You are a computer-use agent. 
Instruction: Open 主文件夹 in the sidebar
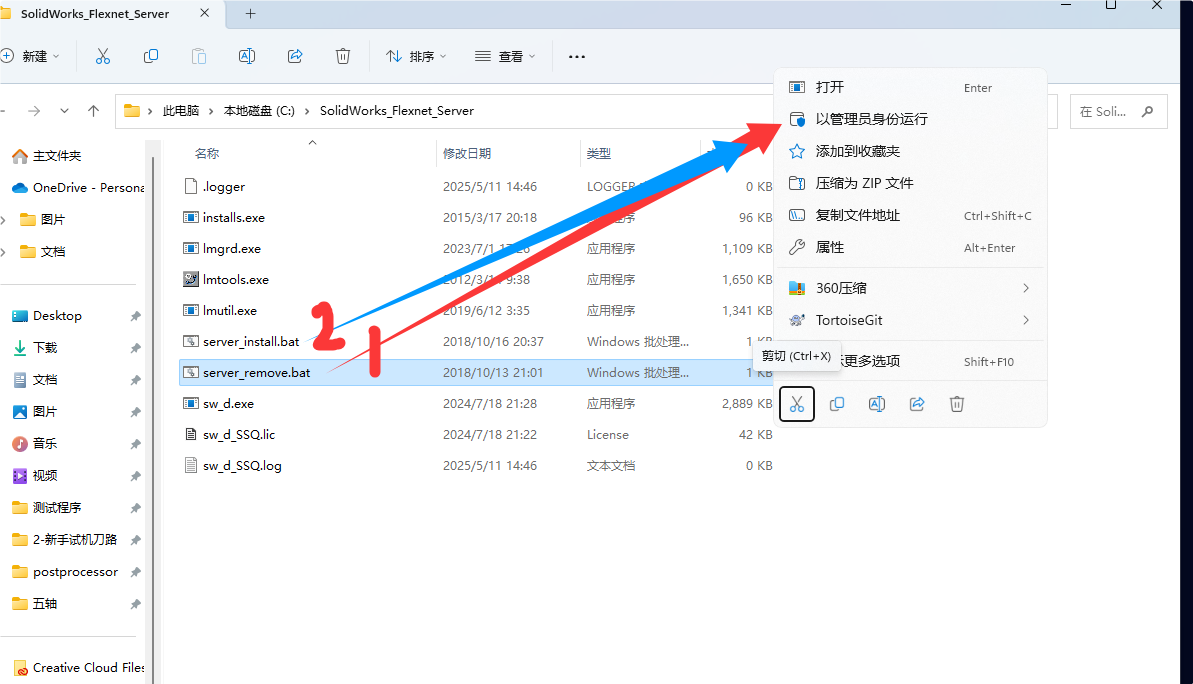tap(56, 156)
